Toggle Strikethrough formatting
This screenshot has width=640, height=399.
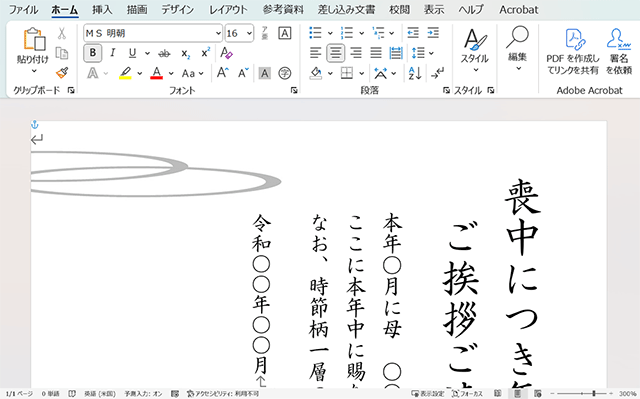(x=164, y=53)
